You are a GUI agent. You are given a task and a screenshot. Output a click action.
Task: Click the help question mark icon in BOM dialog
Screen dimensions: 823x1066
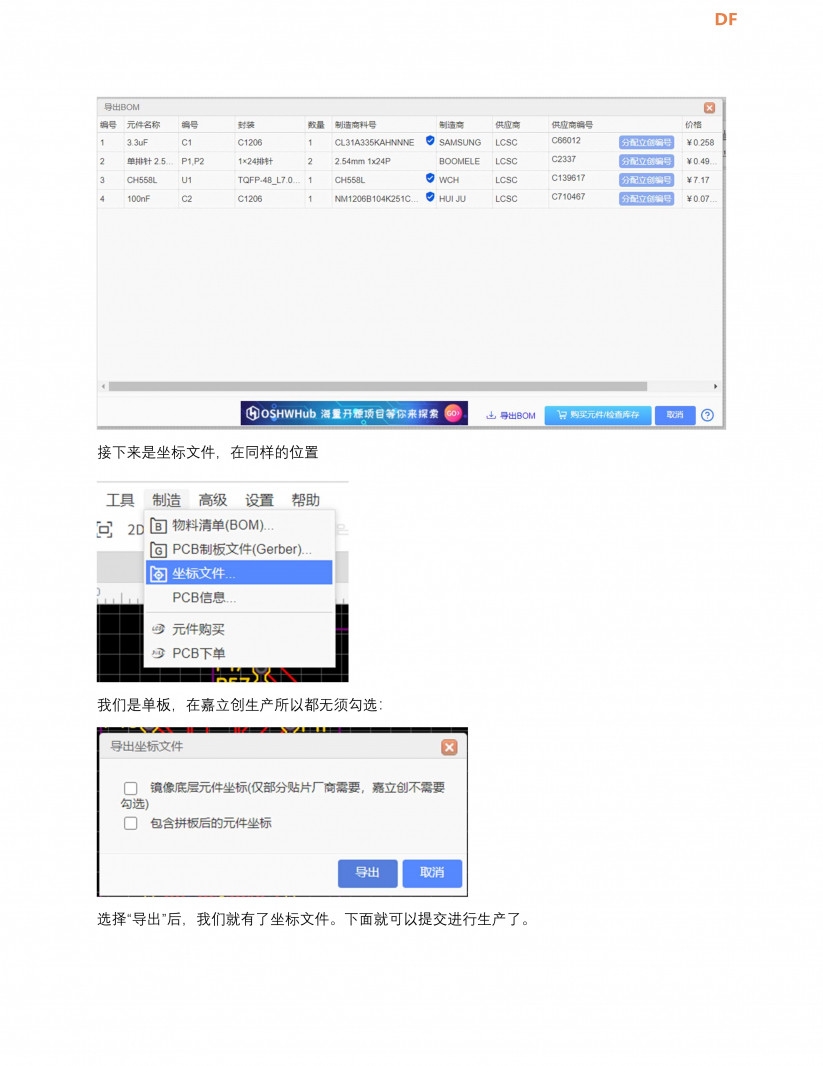pos(707,415)
